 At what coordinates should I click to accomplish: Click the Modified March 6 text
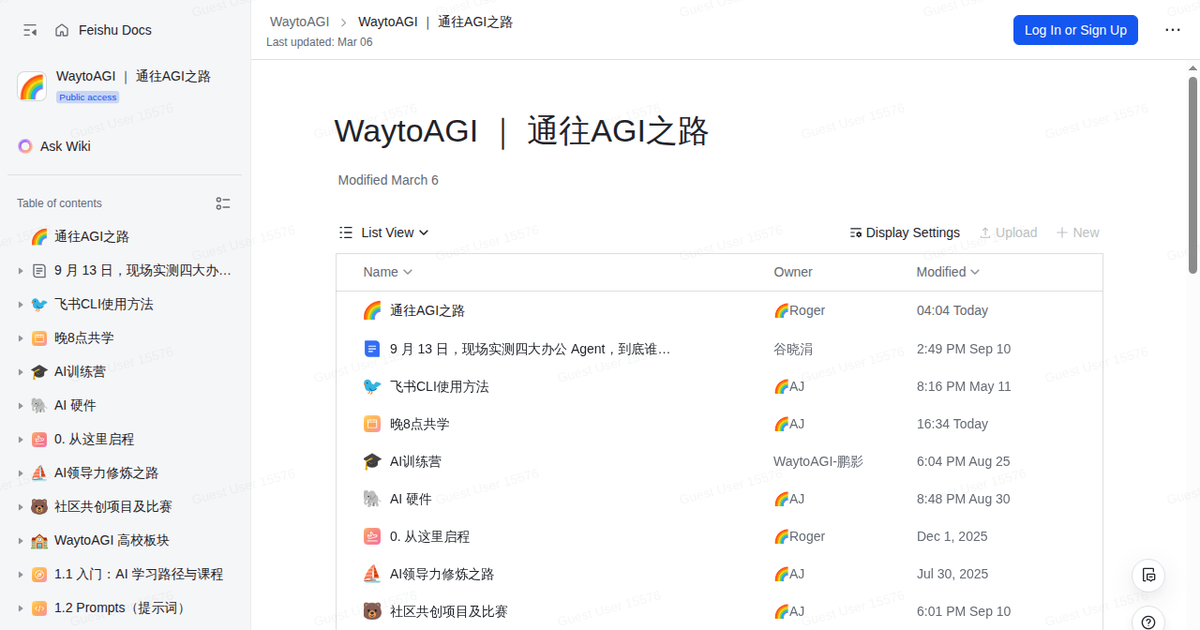pyautogui.click(x=388, y=180)
